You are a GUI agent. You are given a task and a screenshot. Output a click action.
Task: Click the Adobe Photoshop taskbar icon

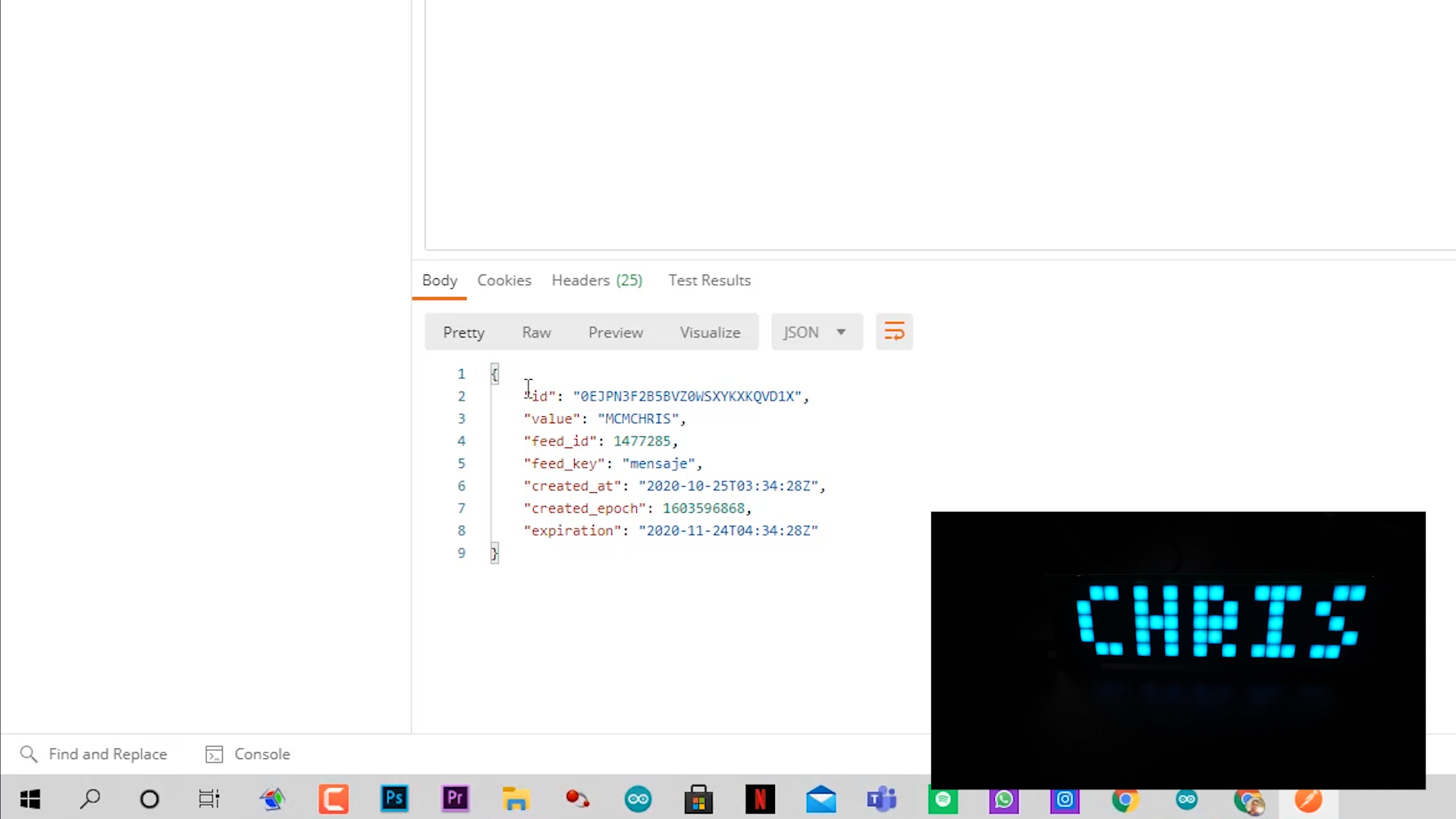(x=394, y=799)
